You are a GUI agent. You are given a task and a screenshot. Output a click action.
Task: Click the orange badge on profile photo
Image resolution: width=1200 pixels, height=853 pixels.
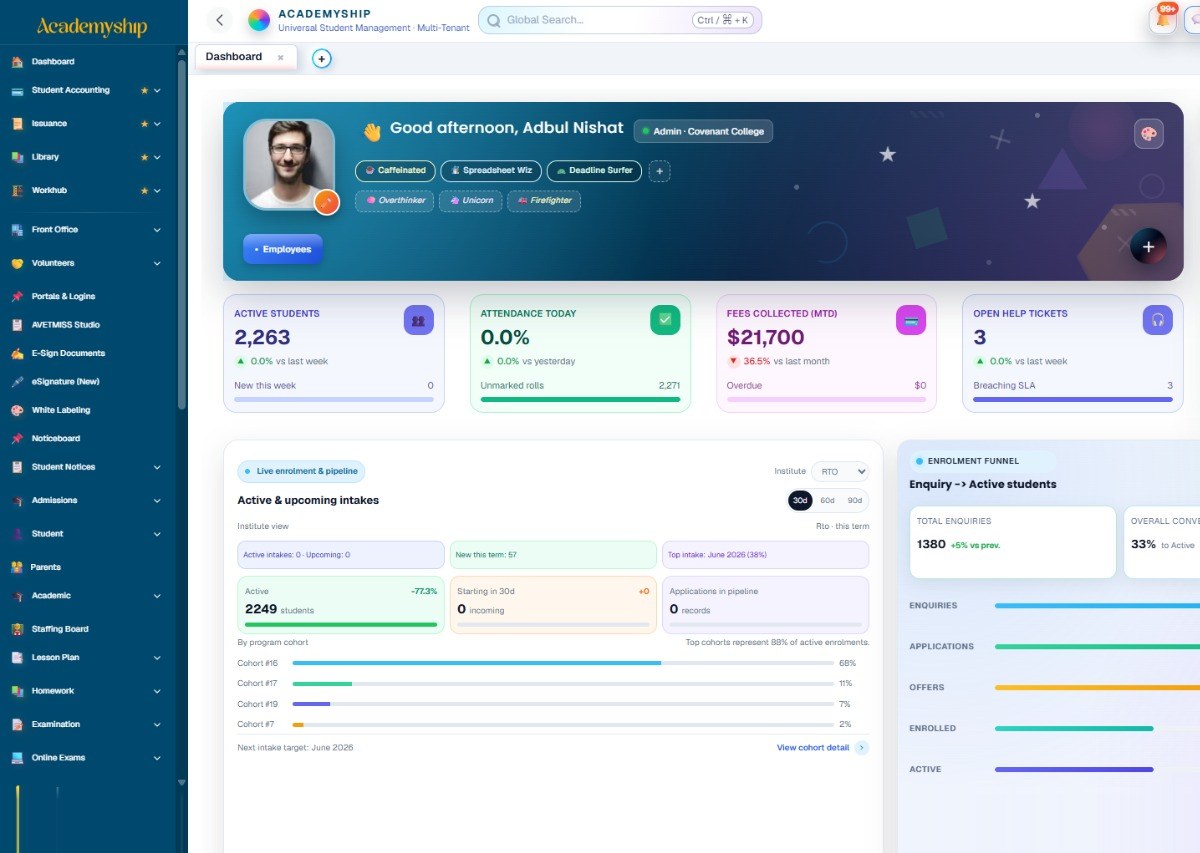coord(327,202)
